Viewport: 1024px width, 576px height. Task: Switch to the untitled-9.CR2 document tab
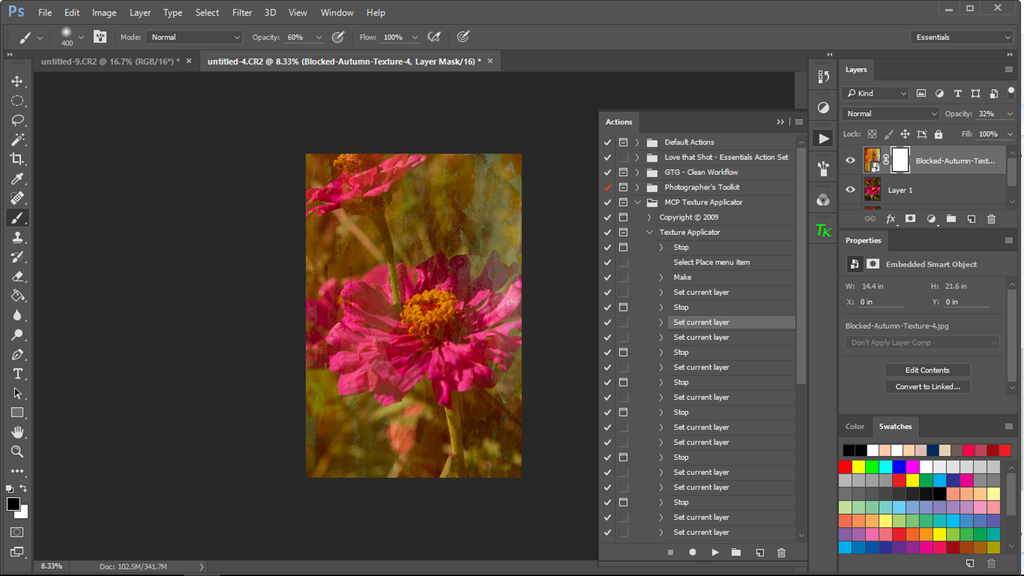click(x=109, y=61)
